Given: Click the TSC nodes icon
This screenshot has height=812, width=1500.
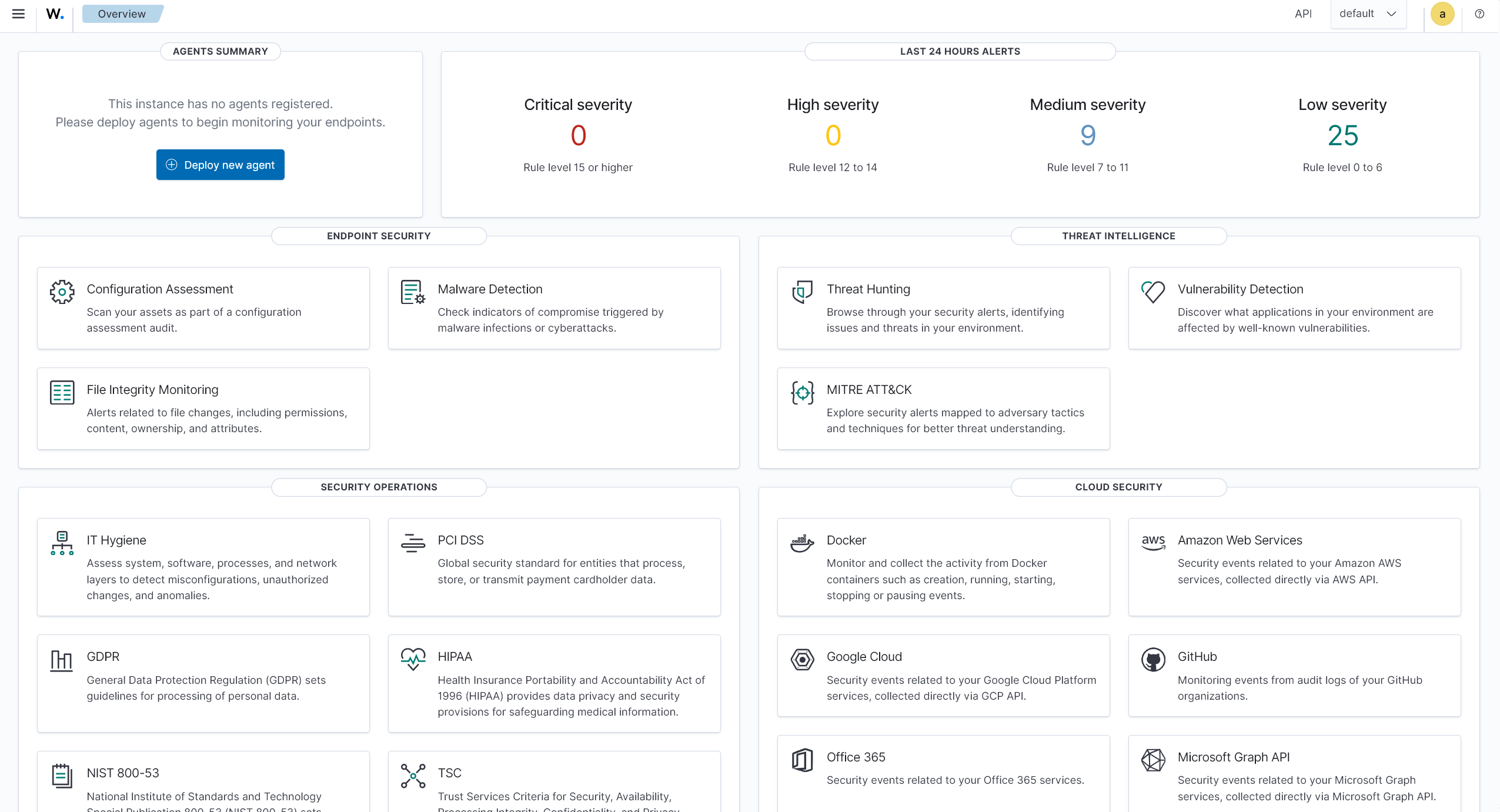Looking at the screenshot, I should (413, 776).
